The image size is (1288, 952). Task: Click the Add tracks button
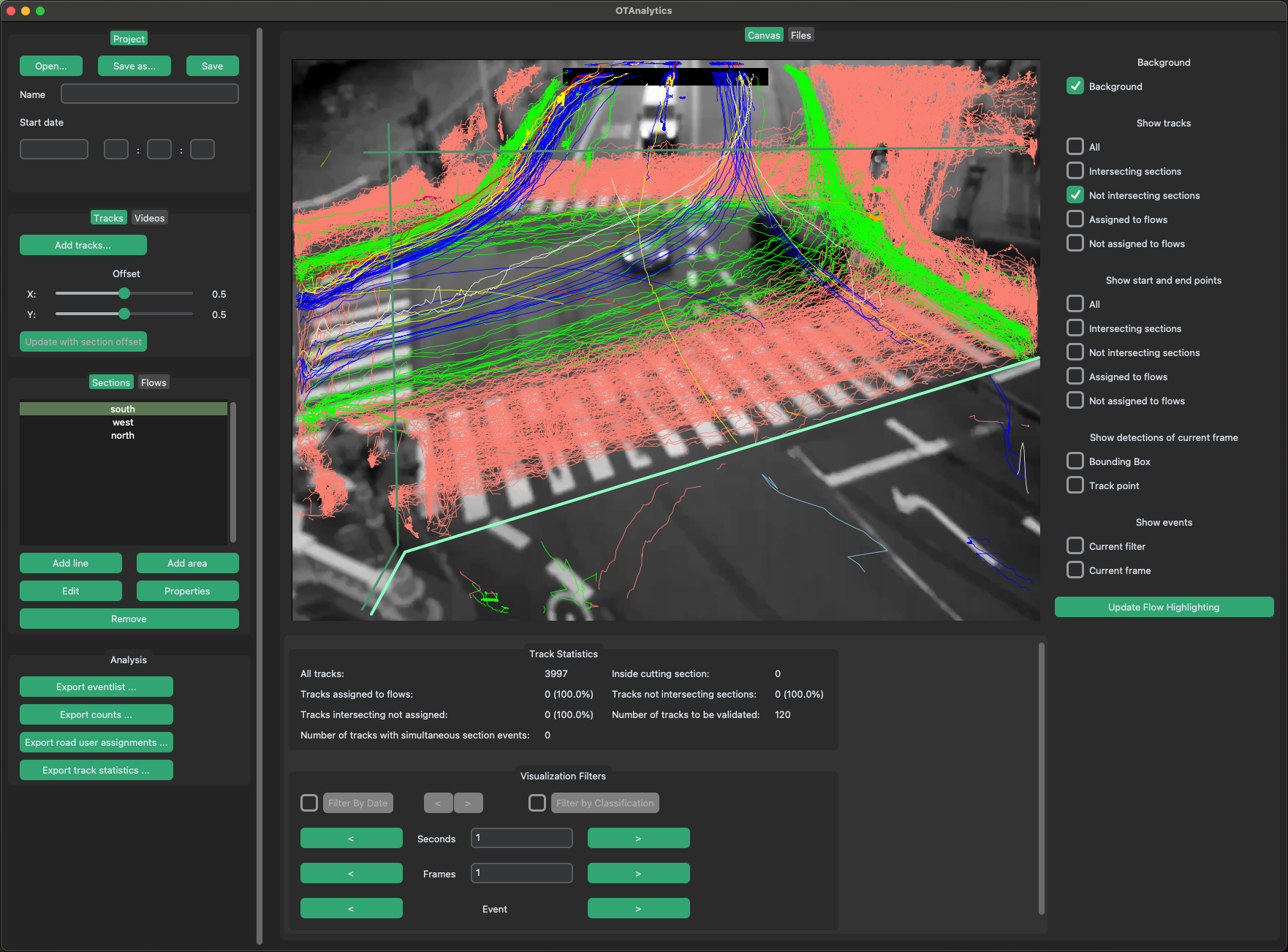83,244
